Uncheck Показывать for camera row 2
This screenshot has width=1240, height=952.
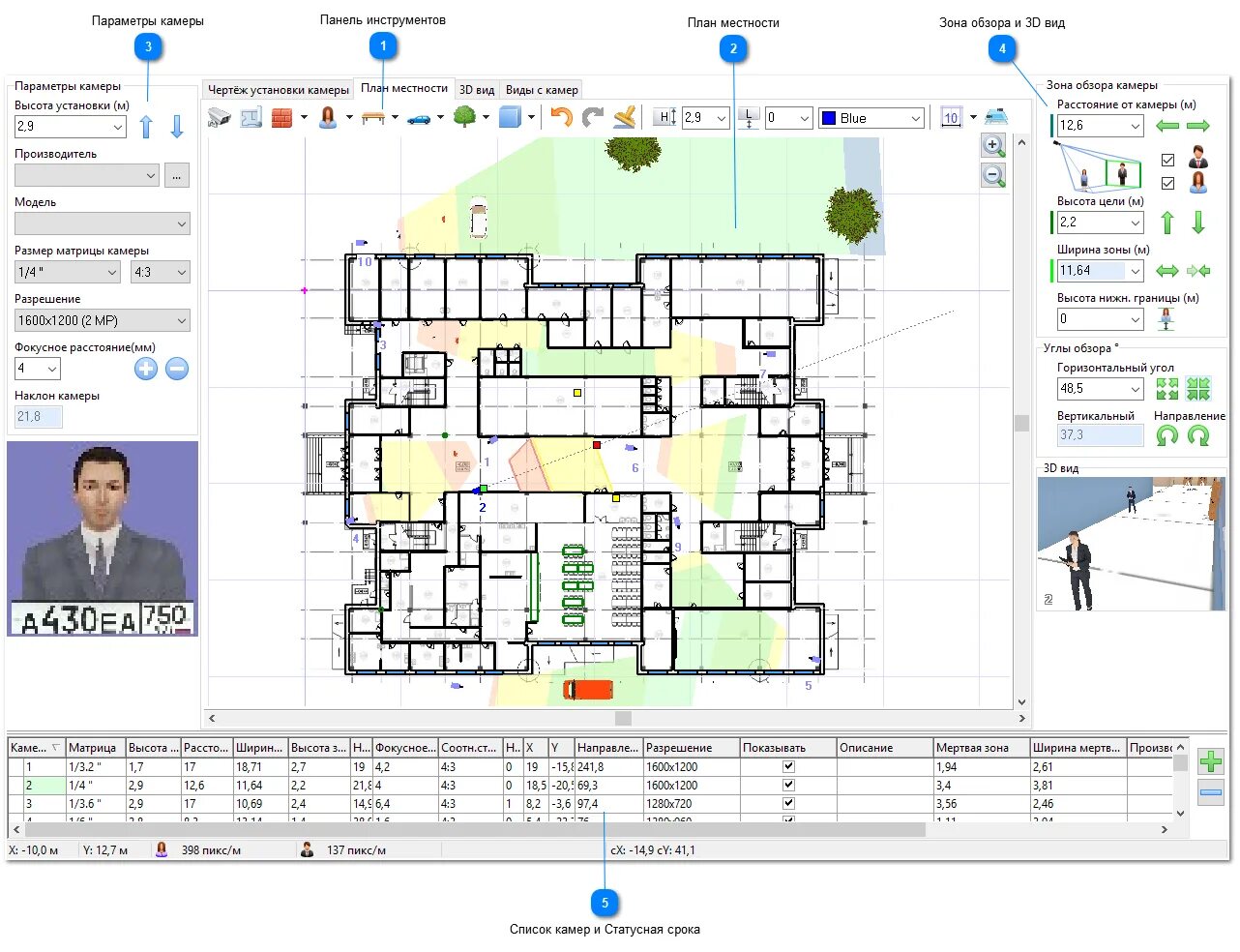pyautogui.click(x=788, y=785)
